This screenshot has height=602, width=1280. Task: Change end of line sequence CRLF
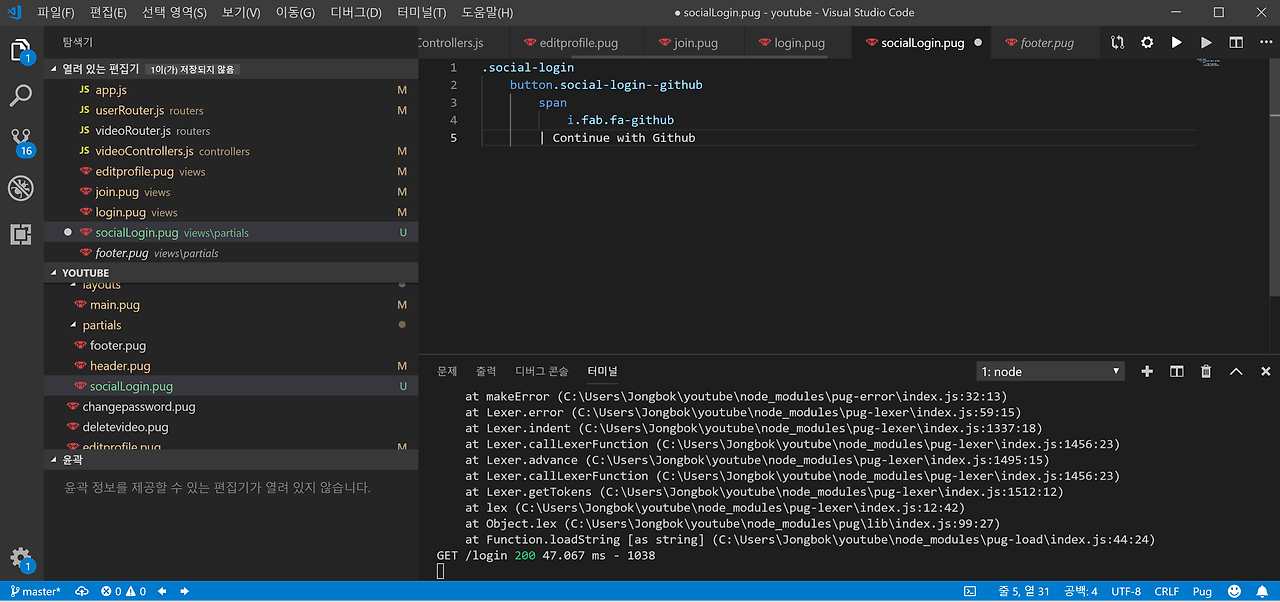(x=1166, y=592)
